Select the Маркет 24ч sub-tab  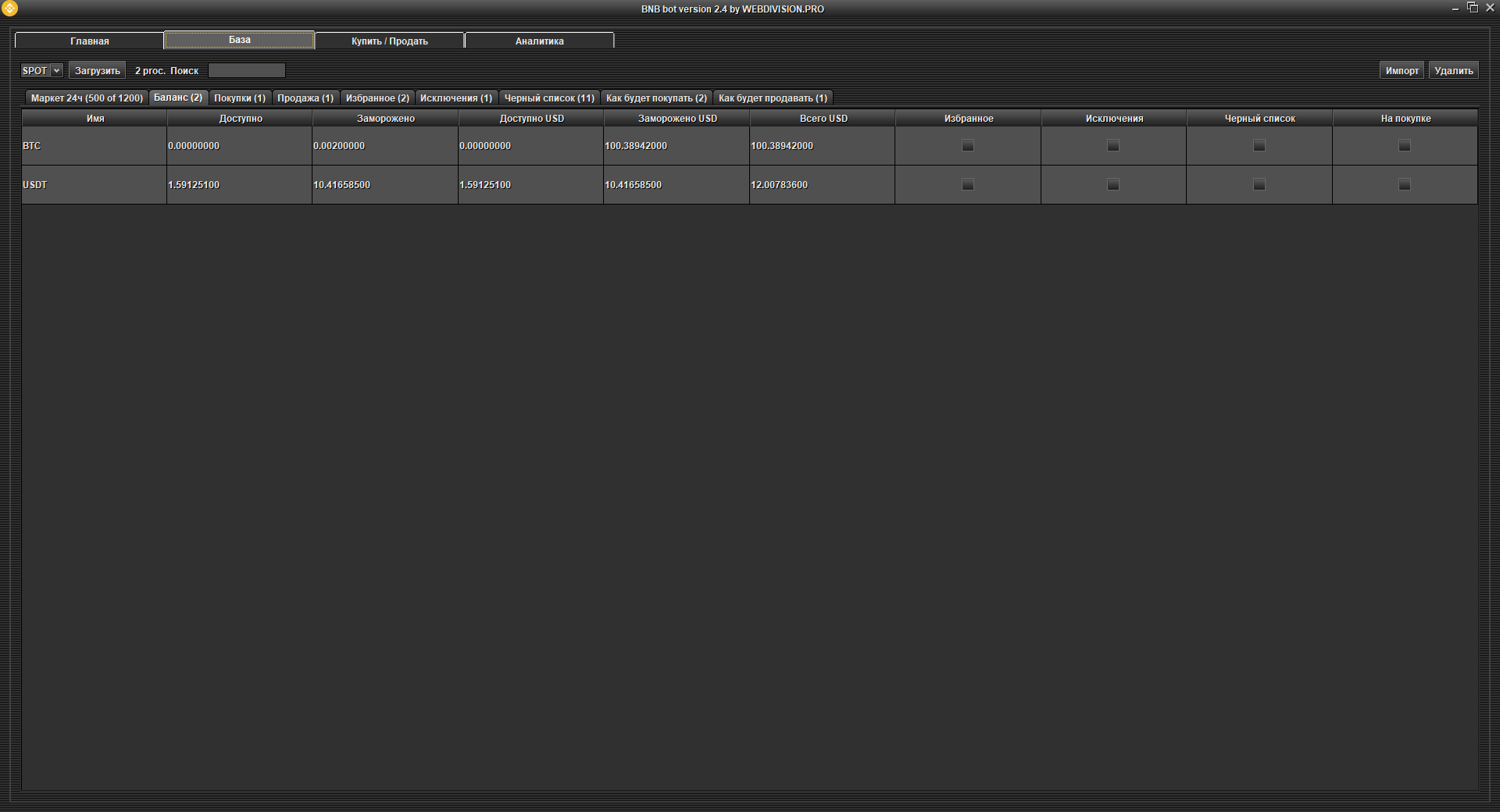pos(87,98)
